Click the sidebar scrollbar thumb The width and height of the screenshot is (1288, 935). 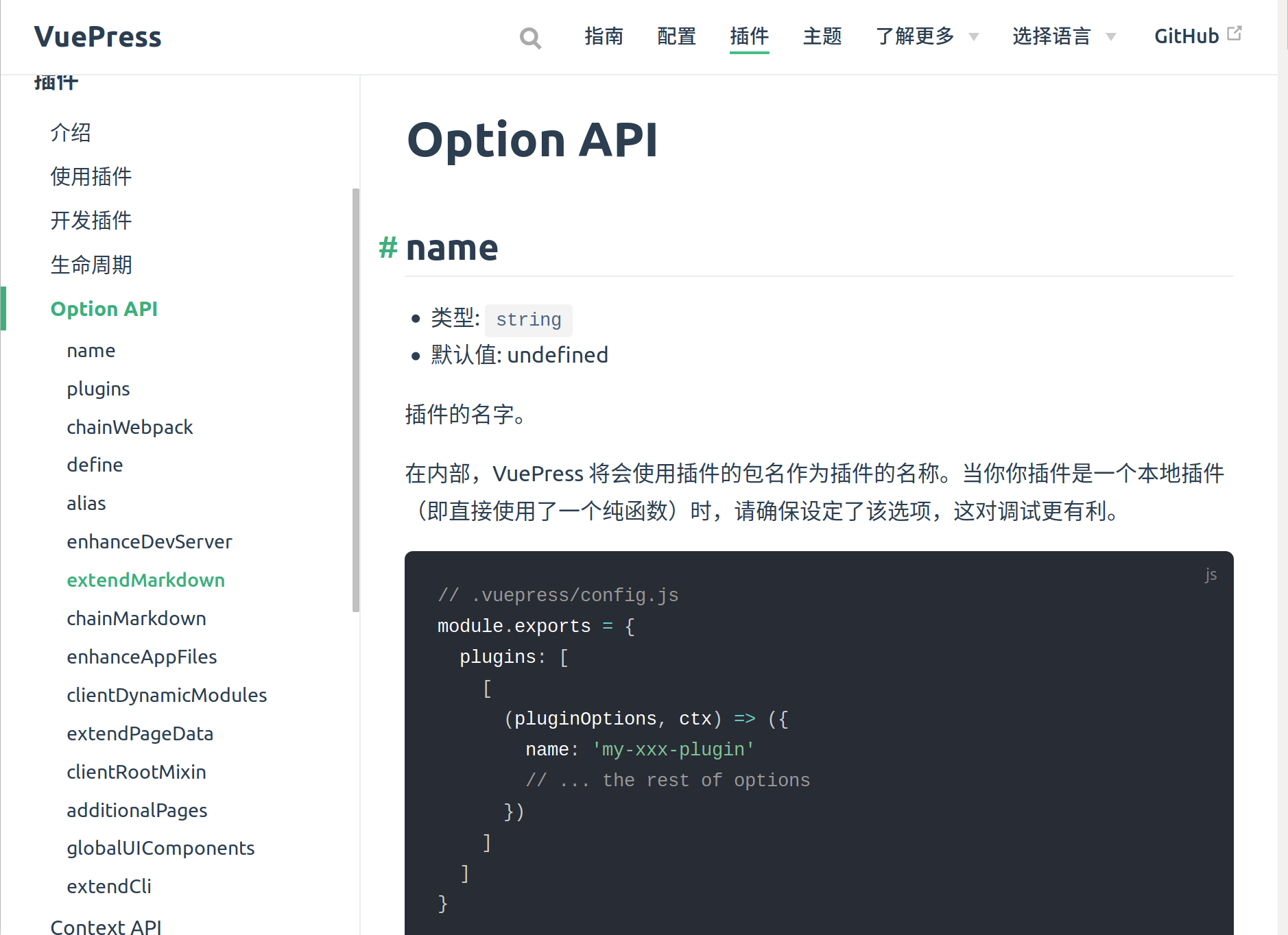tap(355, 400)
